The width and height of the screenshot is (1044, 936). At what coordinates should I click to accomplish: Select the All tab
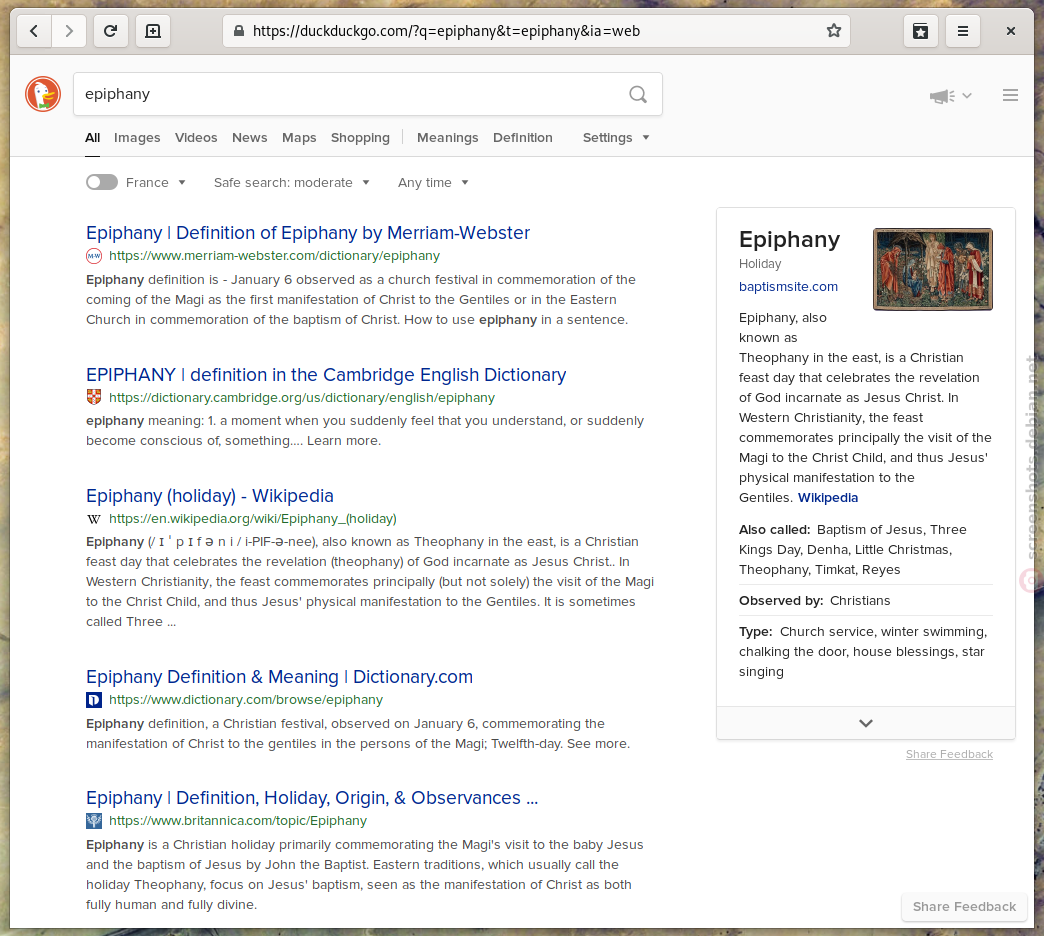(93, 138)
